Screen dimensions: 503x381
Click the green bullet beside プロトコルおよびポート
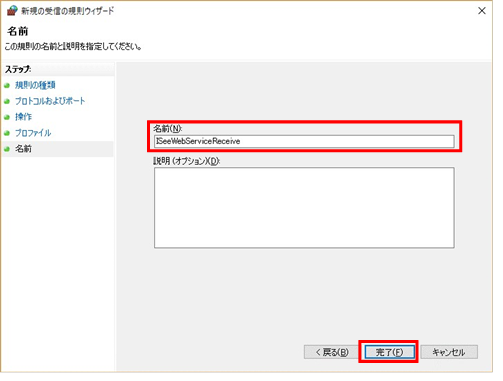coord(7,101)
